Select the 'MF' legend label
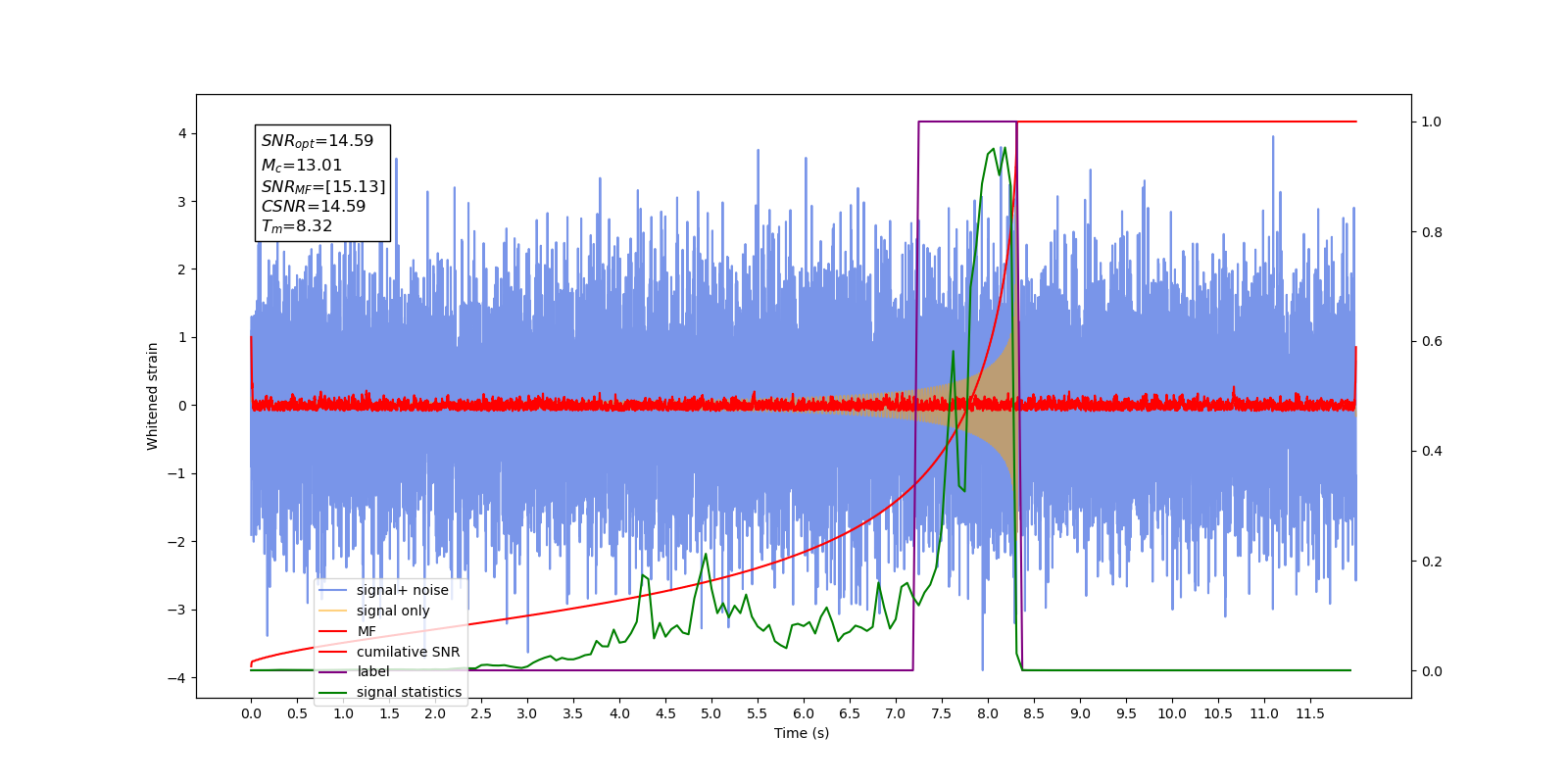This screenshot has height=784, width=1568. point(367,631)
